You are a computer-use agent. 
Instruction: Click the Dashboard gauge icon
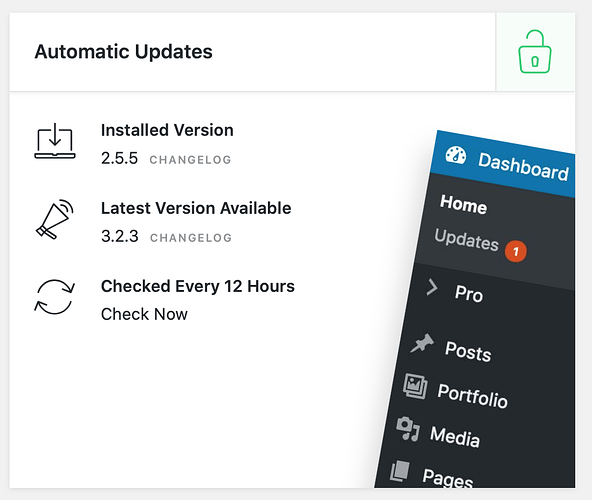[x=456, y=155]
